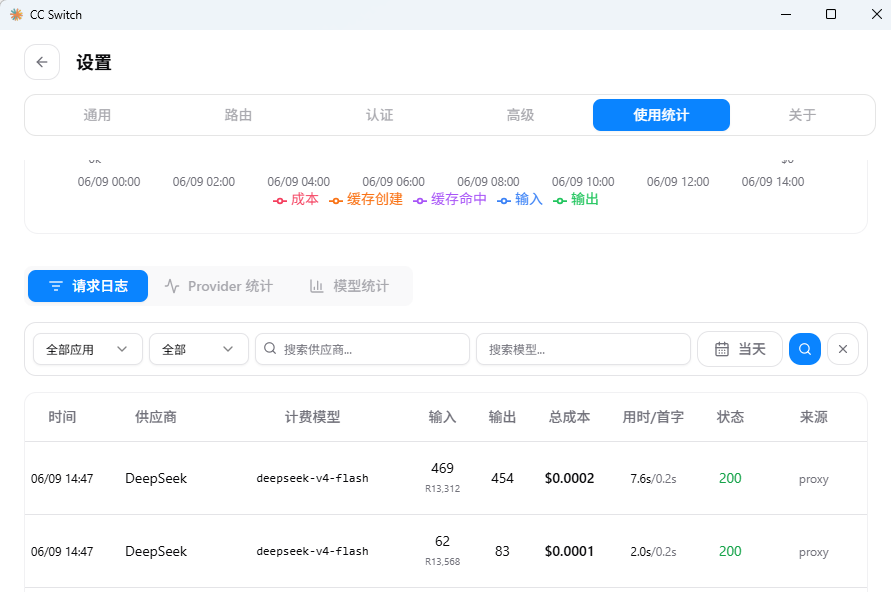Viewport: 891px width, 592px height.
Task: Click output value 83
Action: 502,551
